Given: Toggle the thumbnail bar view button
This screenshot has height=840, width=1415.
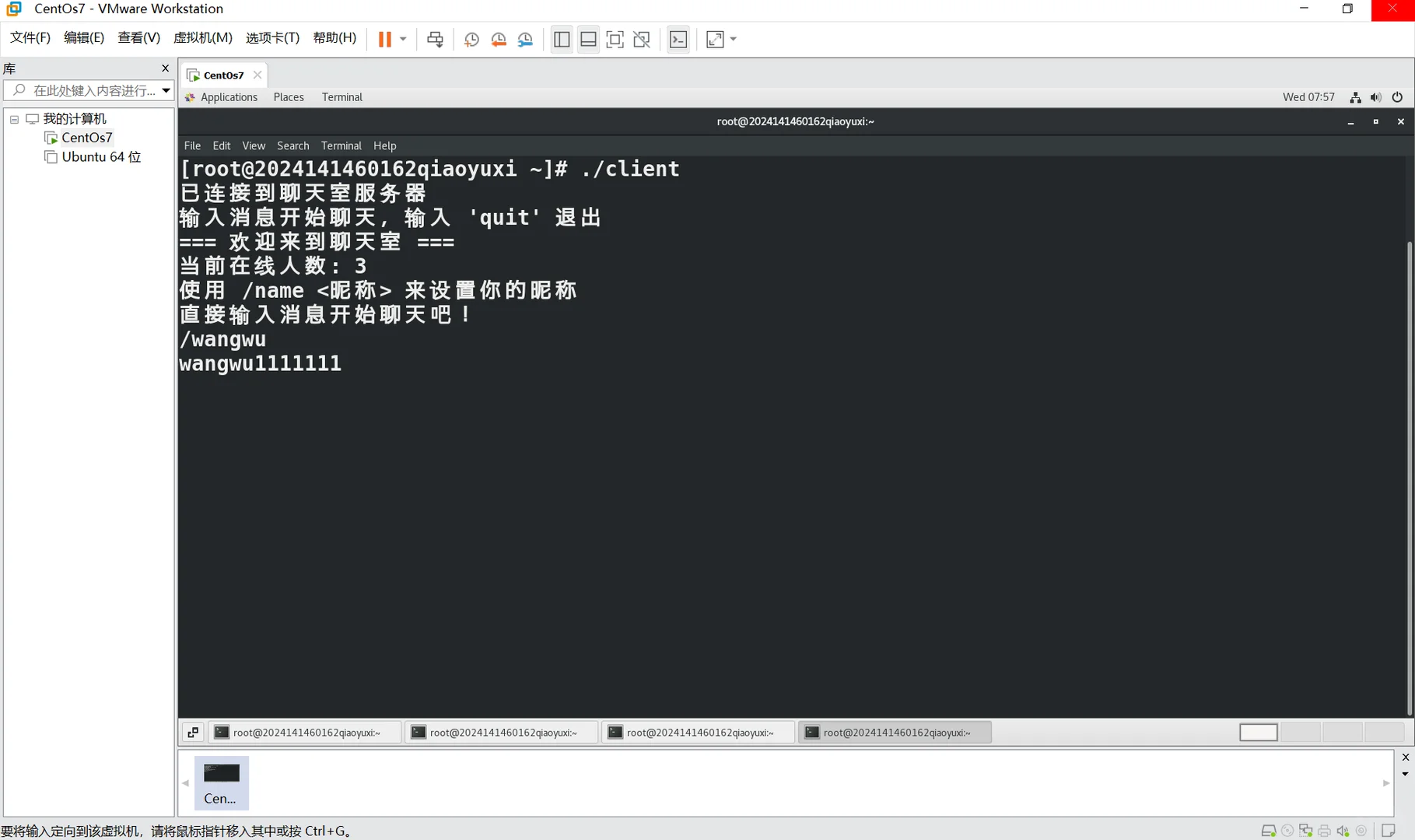Looking at the screenshot, I should (x=589, y=39).
